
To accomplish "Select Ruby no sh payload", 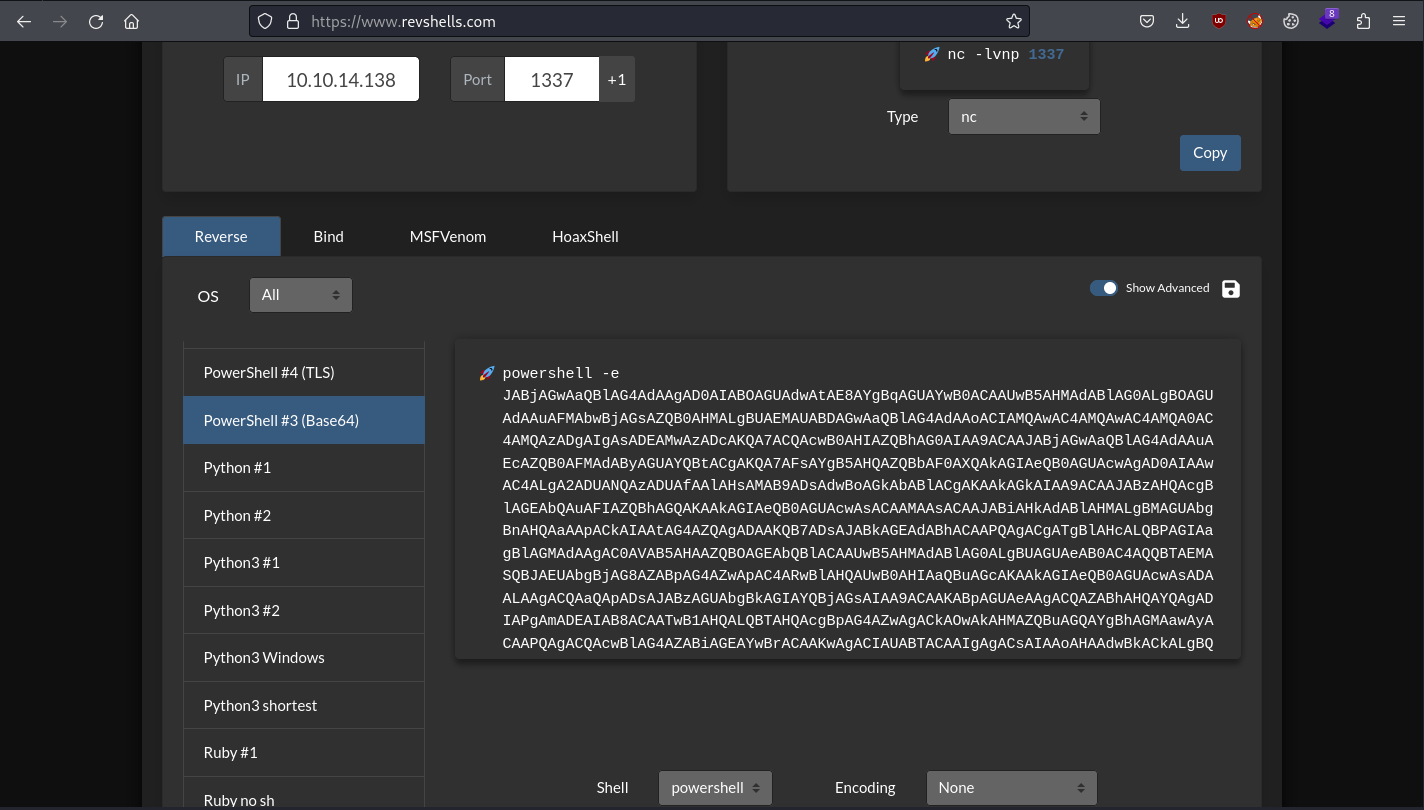I will click(304, 793).
